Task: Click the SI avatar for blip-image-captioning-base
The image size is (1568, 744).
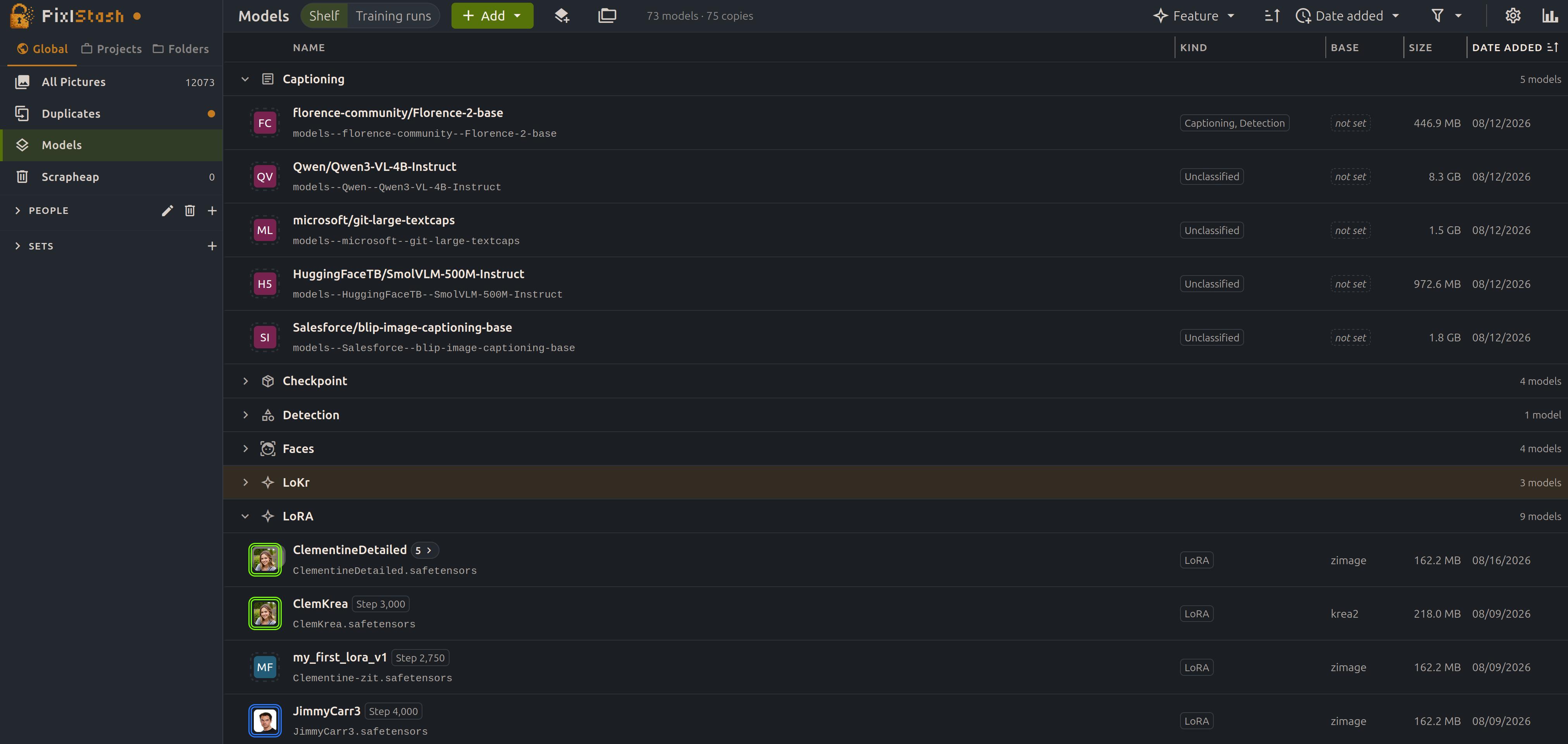Action: point(265,337)
